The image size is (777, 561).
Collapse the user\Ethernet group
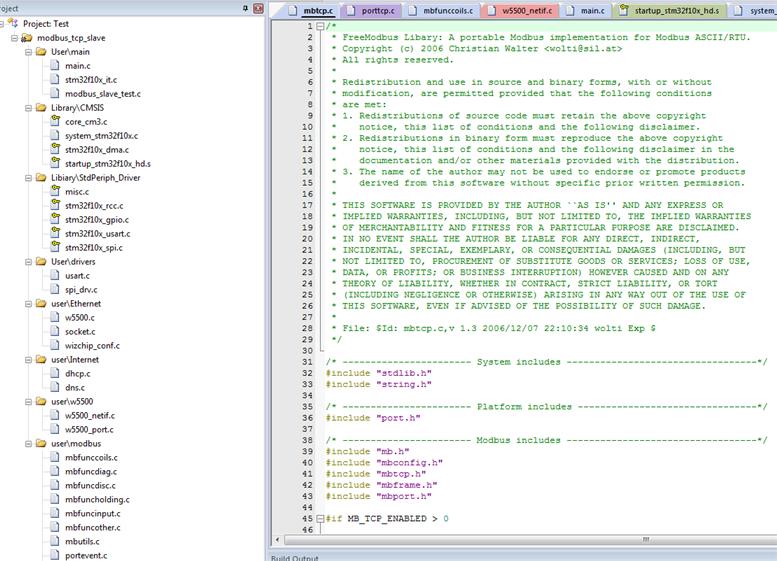coord(26,303)
